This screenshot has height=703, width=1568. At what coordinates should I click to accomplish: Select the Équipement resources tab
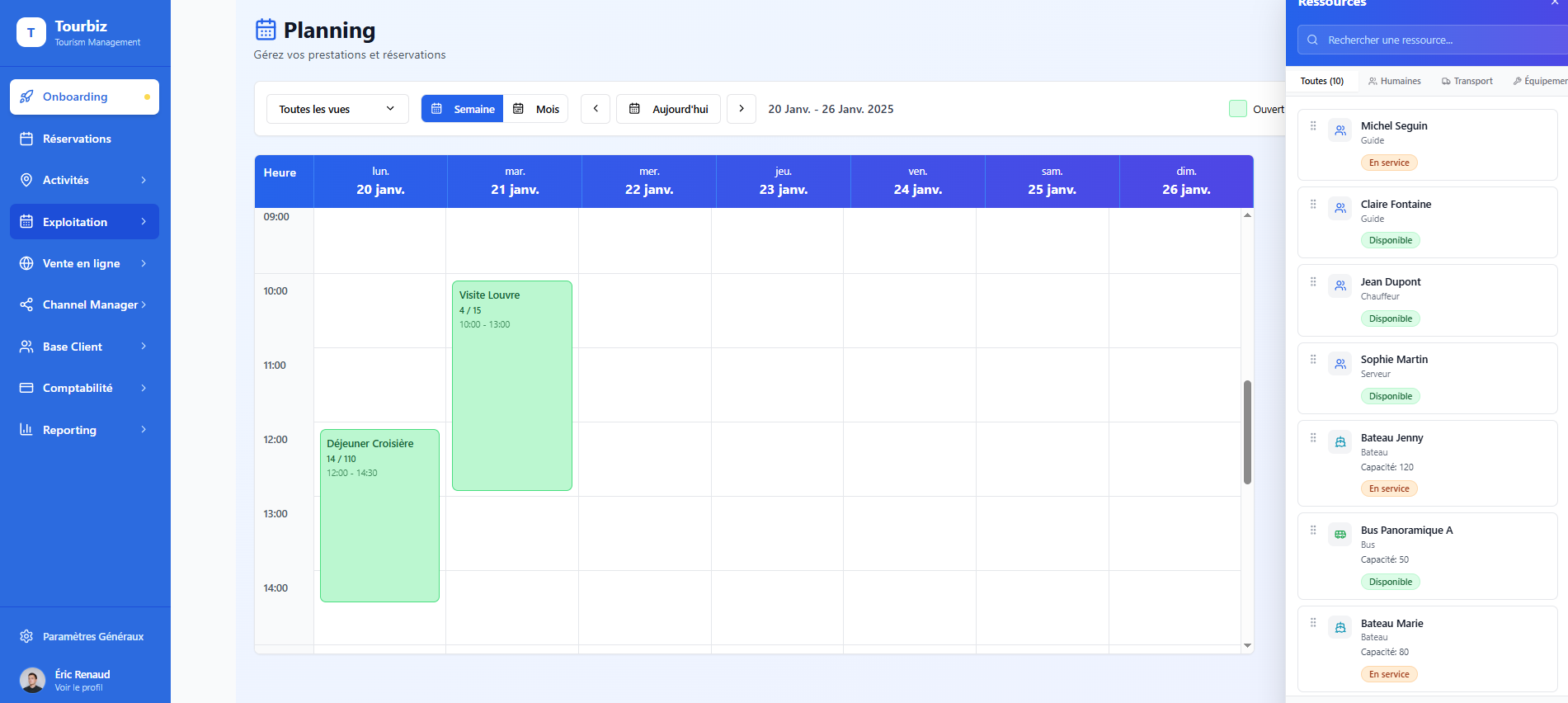(x=1540, y=81)
